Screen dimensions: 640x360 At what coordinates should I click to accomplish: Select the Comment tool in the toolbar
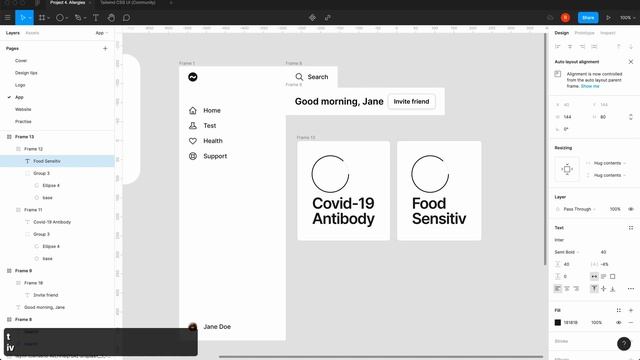(x=127, y=18)
